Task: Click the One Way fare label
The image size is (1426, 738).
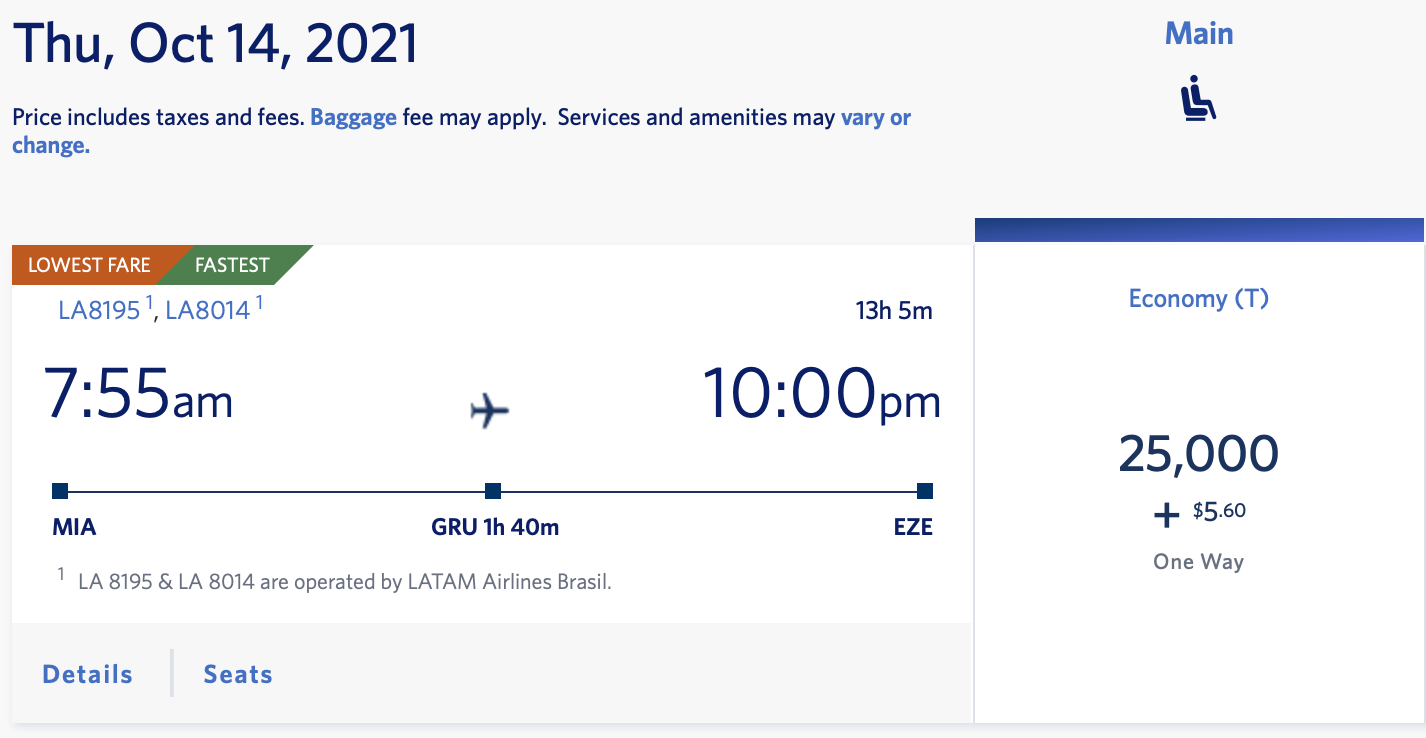Action: [x=1197, y=561]
